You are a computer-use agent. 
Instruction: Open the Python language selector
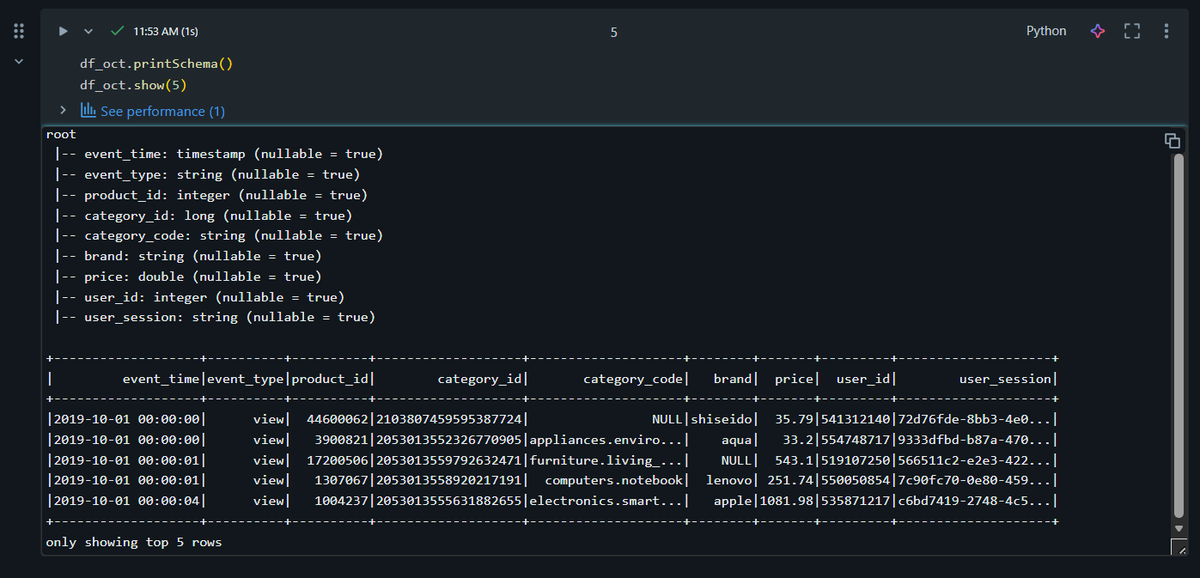pyautogui.click(x=1046, y=31)
